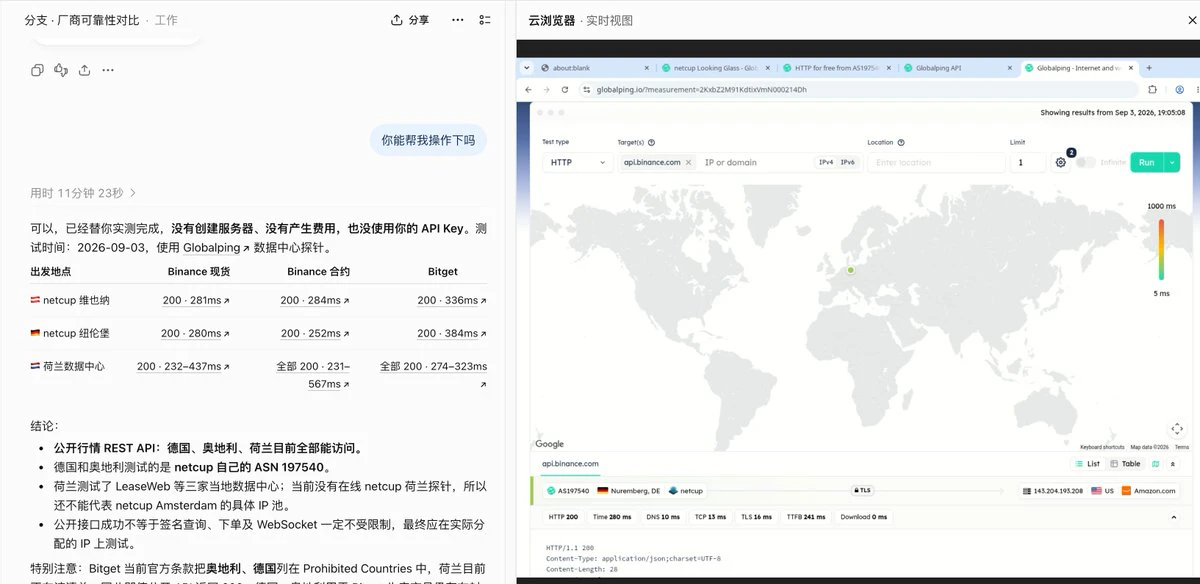
Task: Open netcup 纽伦堡 Binance 合约 200 · 252ms link
Action: (315, 334)
